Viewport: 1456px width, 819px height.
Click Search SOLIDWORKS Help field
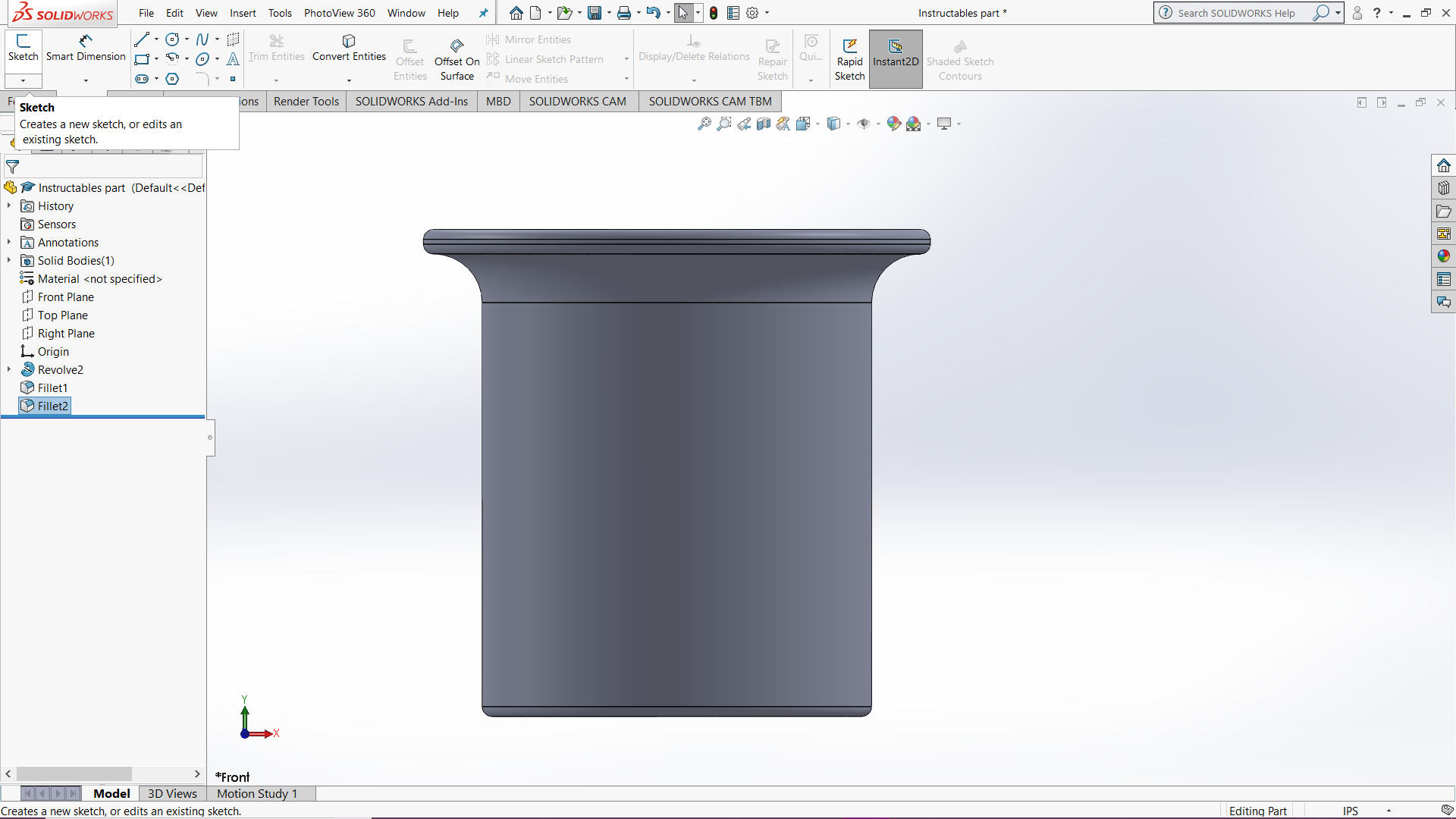tap(1236, 13)
